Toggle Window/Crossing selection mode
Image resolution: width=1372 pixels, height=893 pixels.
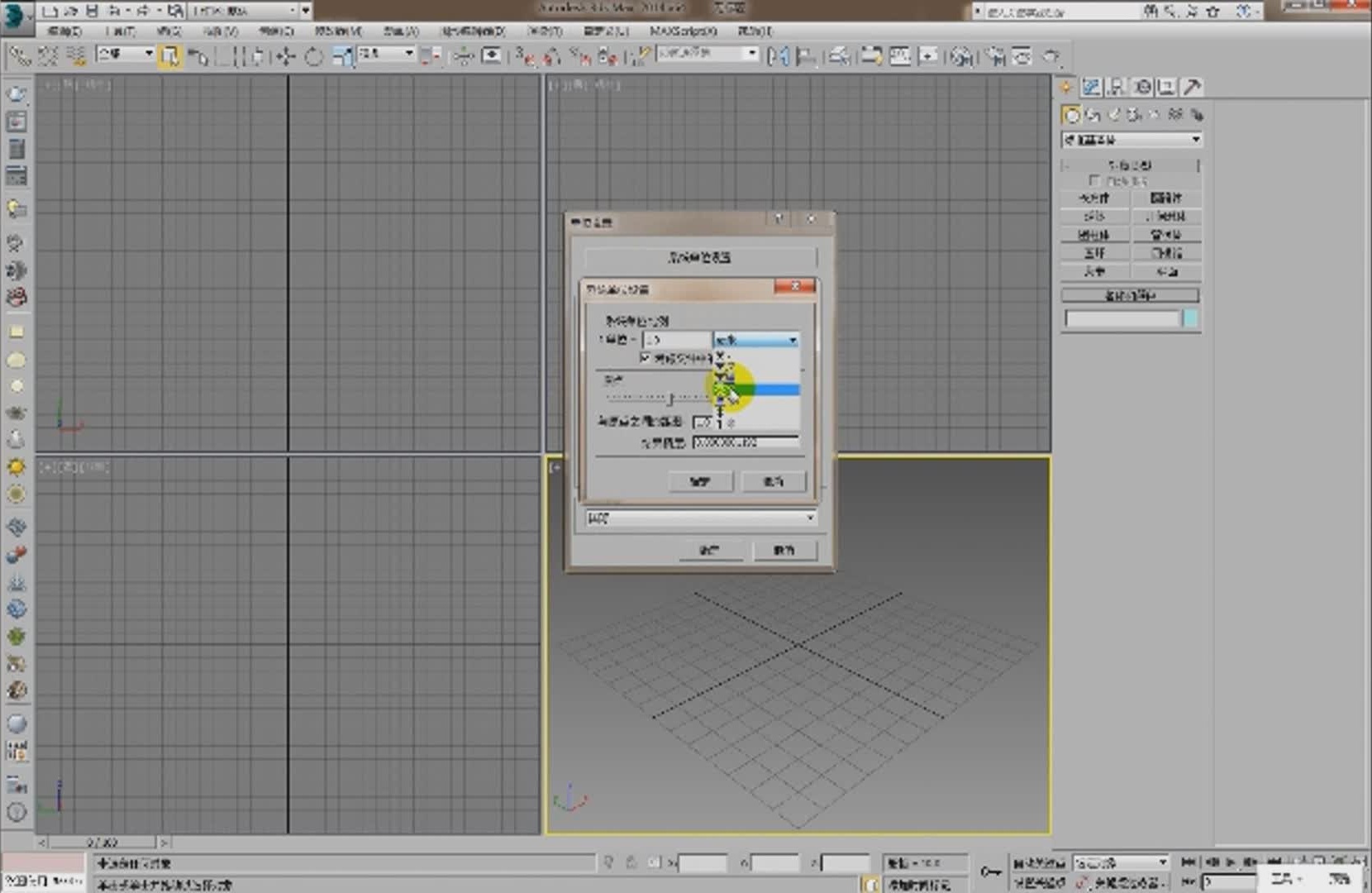[x=257, y=56]
